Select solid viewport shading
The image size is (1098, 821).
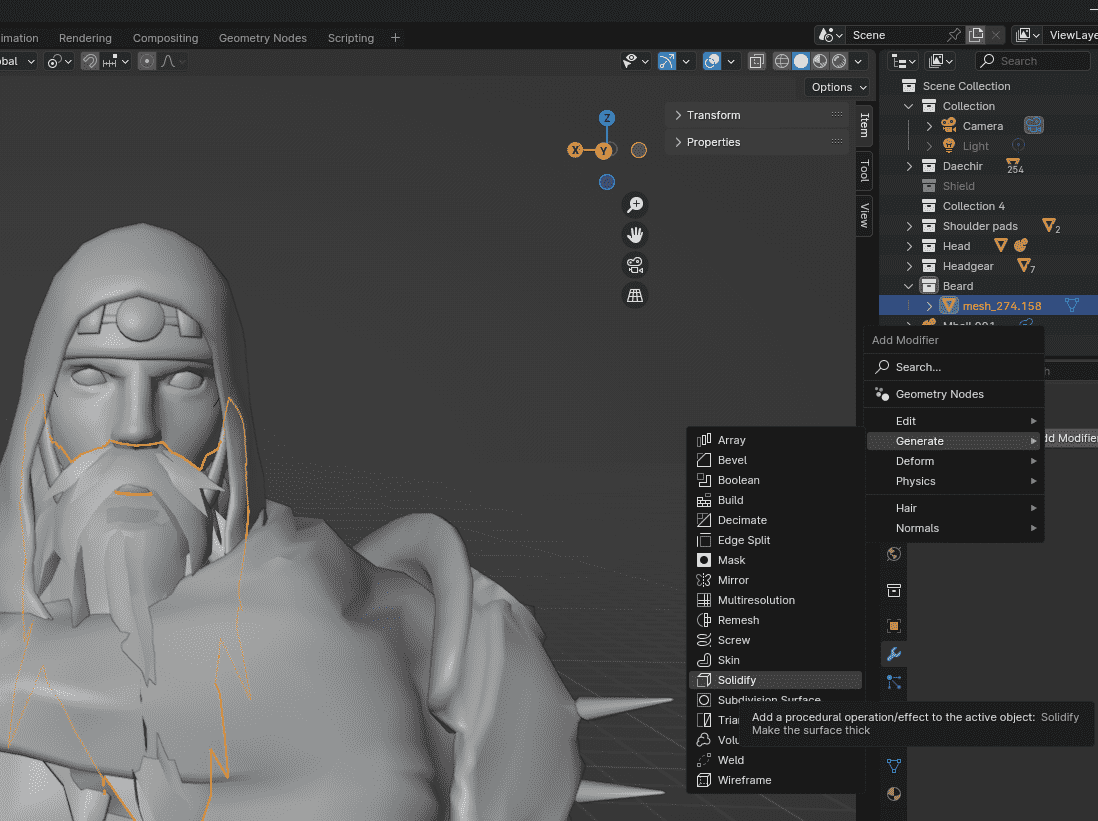[x=801, y=61]
